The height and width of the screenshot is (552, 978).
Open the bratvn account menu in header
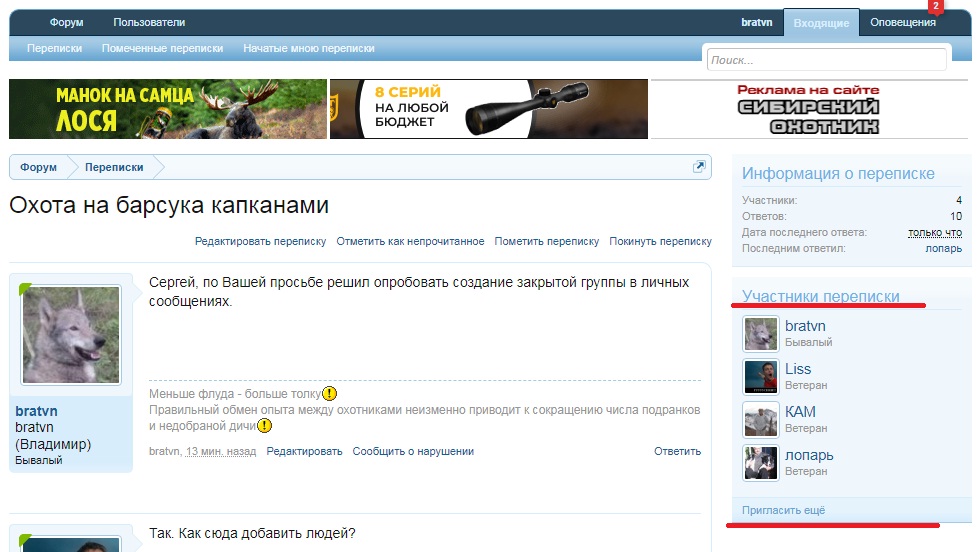coord(757,22)
